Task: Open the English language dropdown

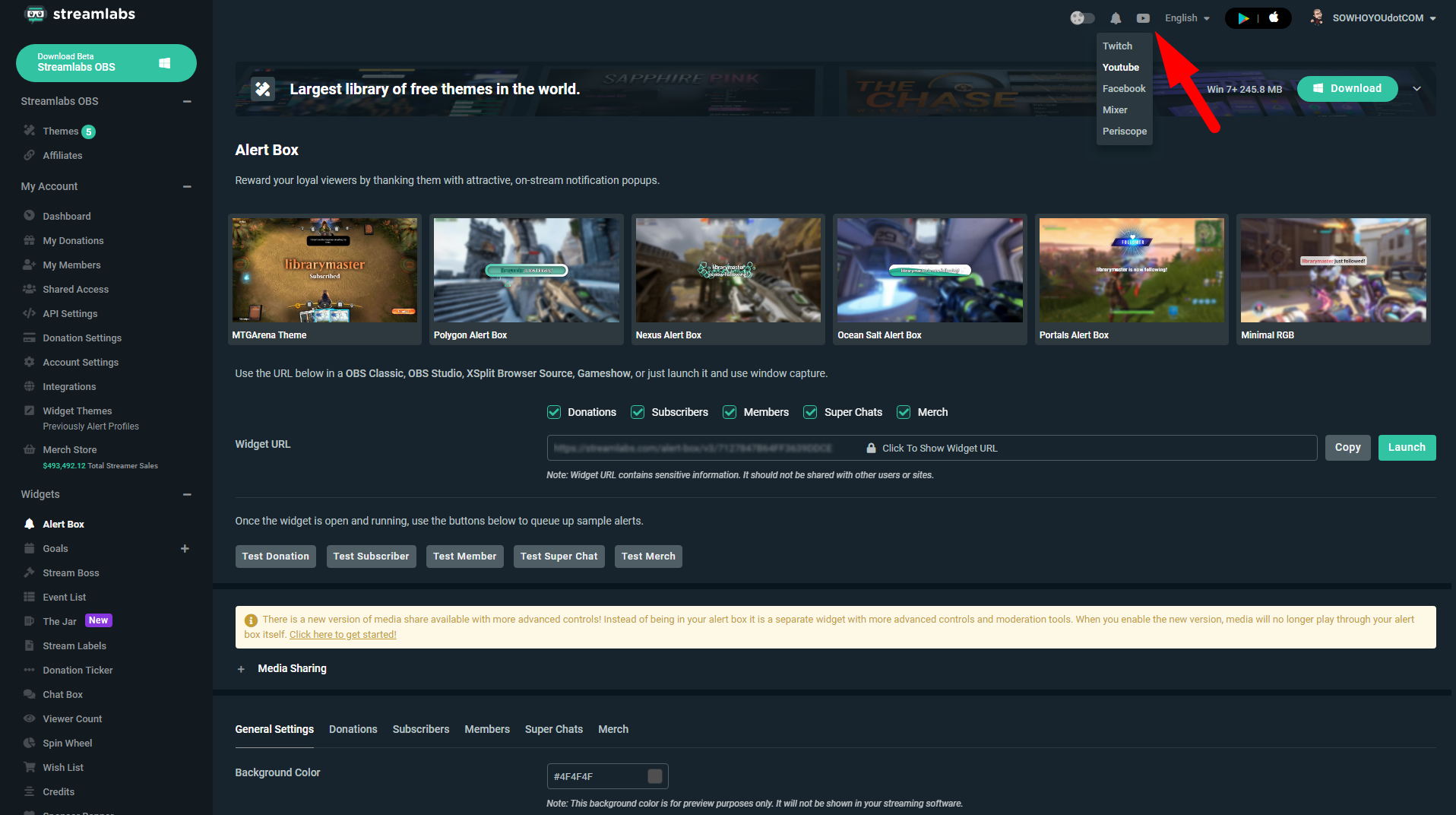Action: click(1187, 18)
